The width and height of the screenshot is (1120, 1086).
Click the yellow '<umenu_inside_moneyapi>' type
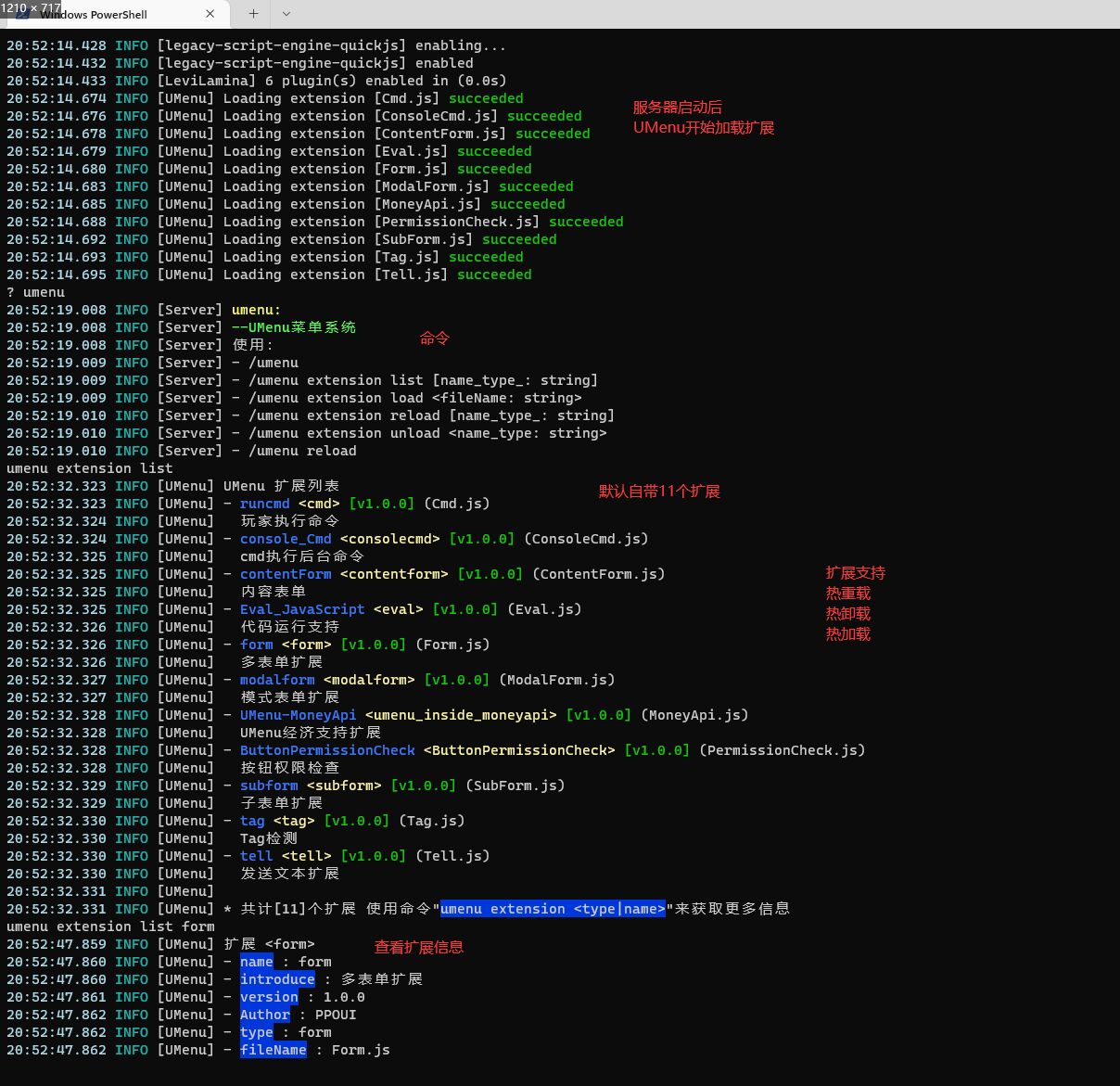coord(461,715)
